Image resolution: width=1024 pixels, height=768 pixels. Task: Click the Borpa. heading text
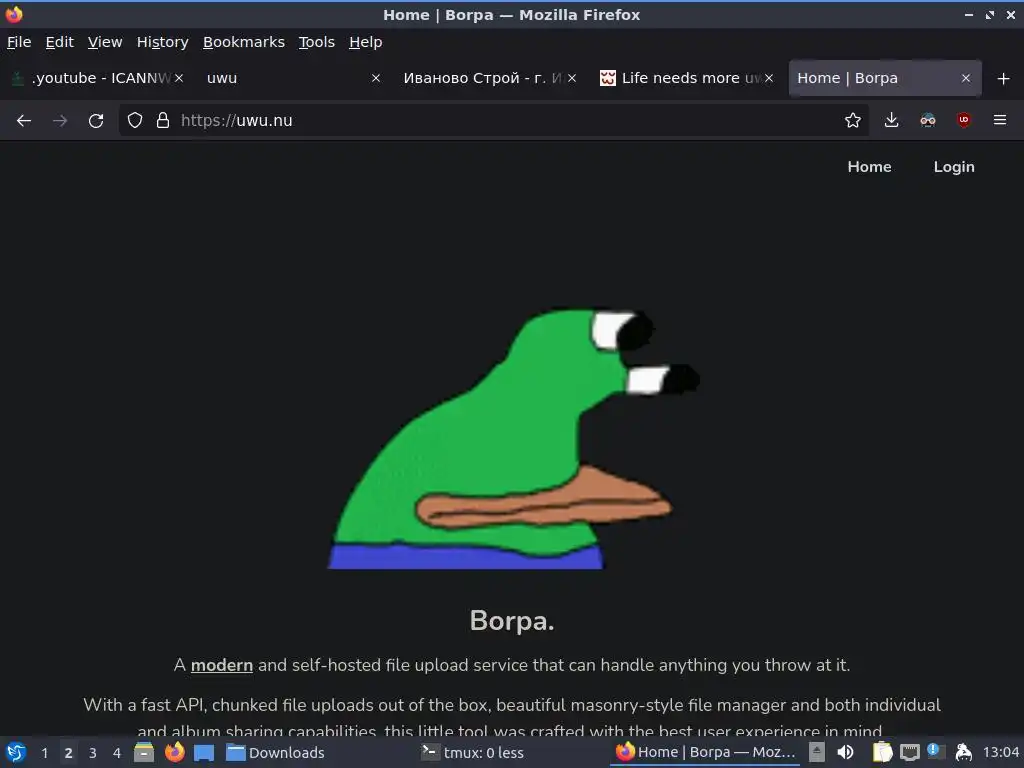click(512, 620)
